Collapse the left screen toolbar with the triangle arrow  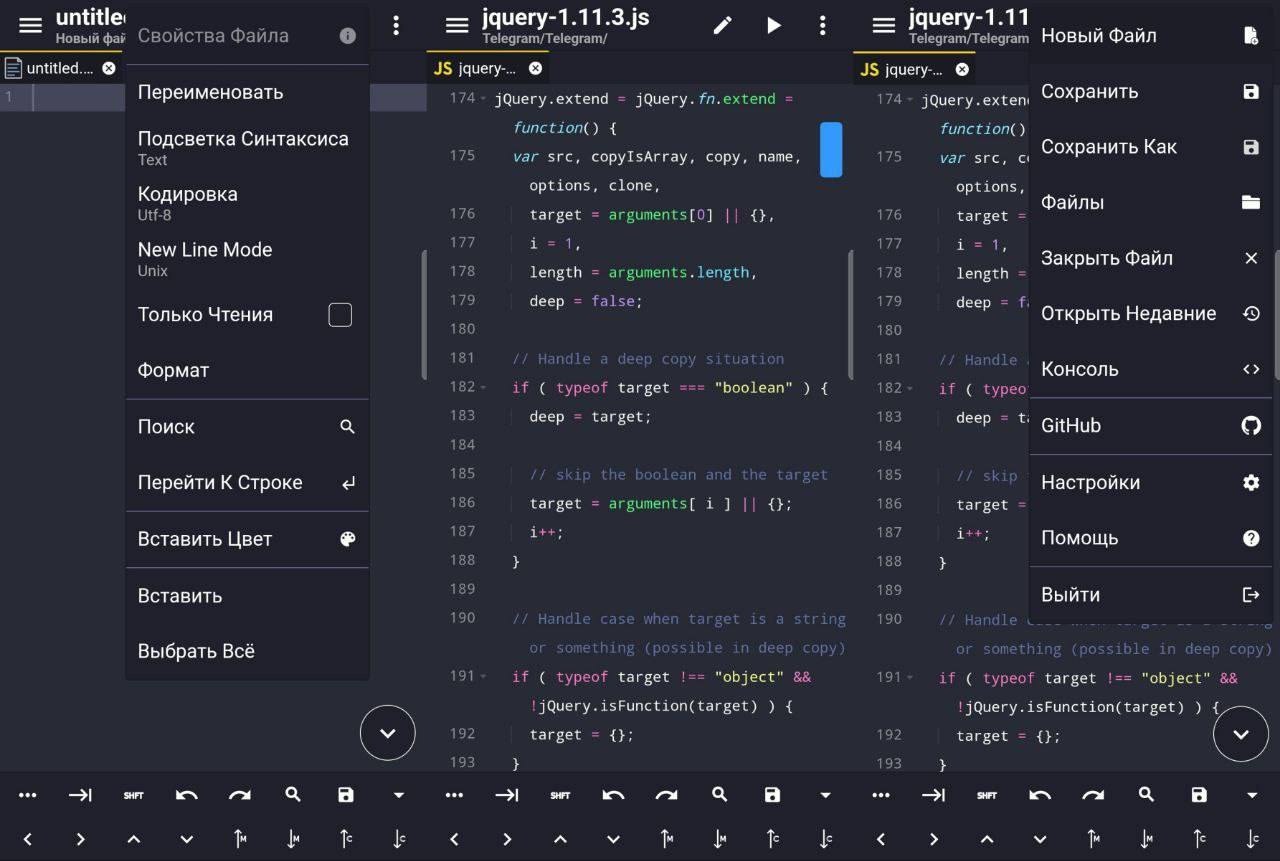click(399, 796)
